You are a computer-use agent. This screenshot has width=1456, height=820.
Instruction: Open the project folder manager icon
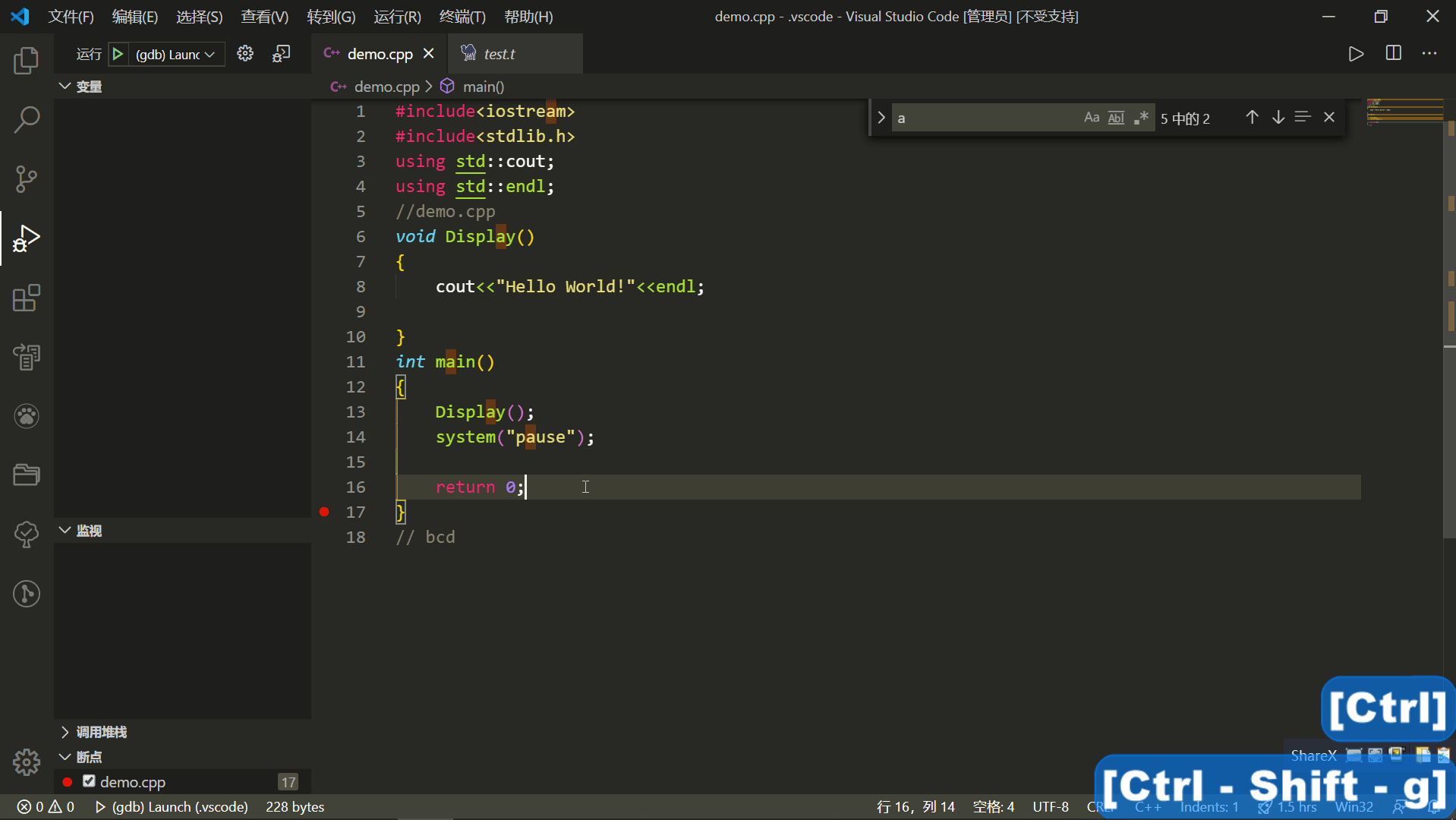tap(27, 475)
